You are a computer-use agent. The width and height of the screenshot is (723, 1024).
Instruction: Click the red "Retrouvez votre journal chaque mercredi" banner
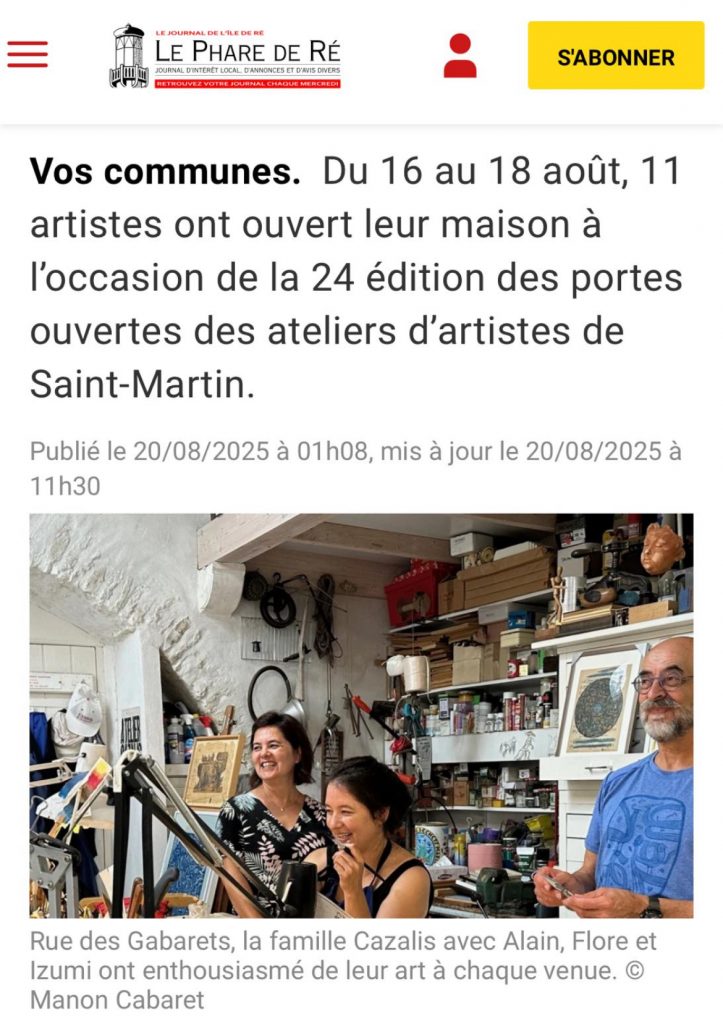(x=248, y=84)
